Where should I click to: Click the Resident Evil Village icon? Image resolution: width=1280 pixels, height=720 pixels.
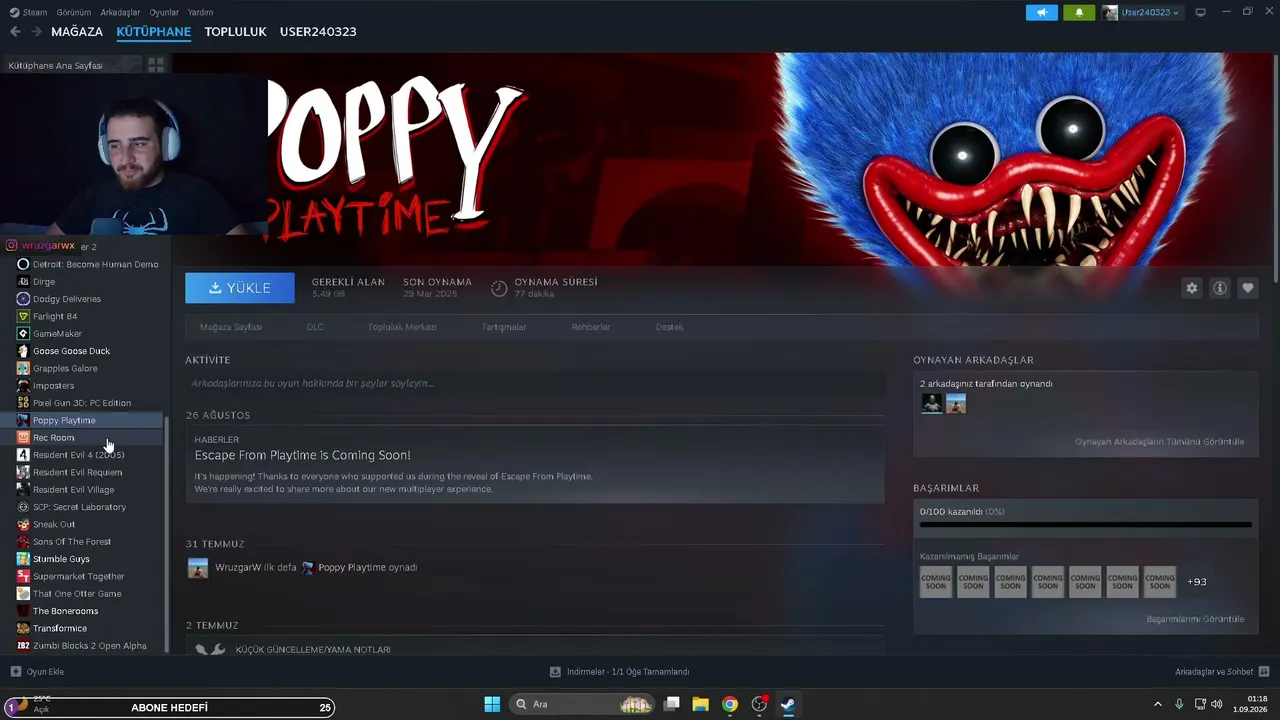23,489
